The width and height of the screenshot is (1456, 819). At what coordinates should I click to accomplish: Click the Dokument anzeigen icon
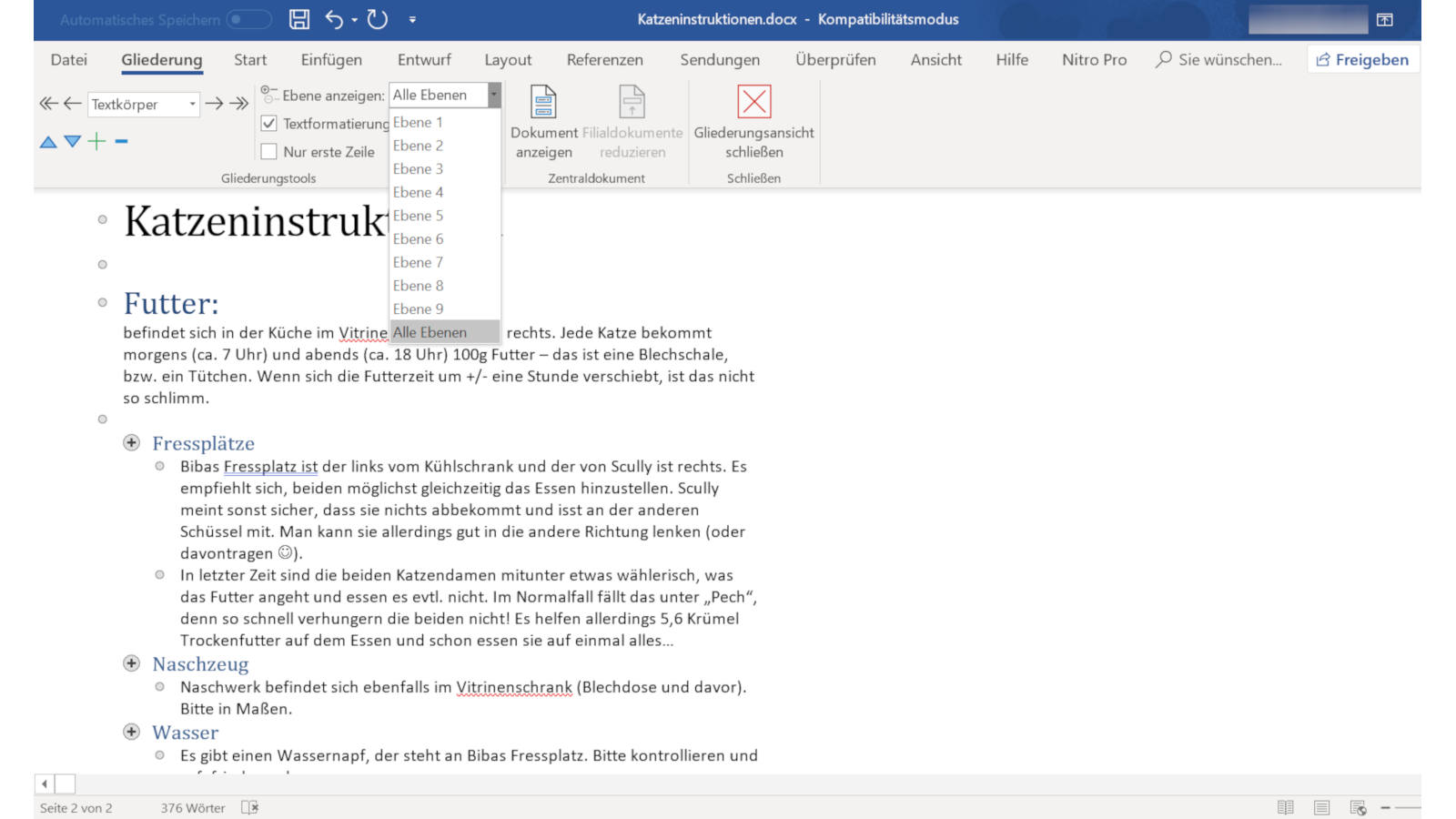pyautogui.click(x=544, y=102)
